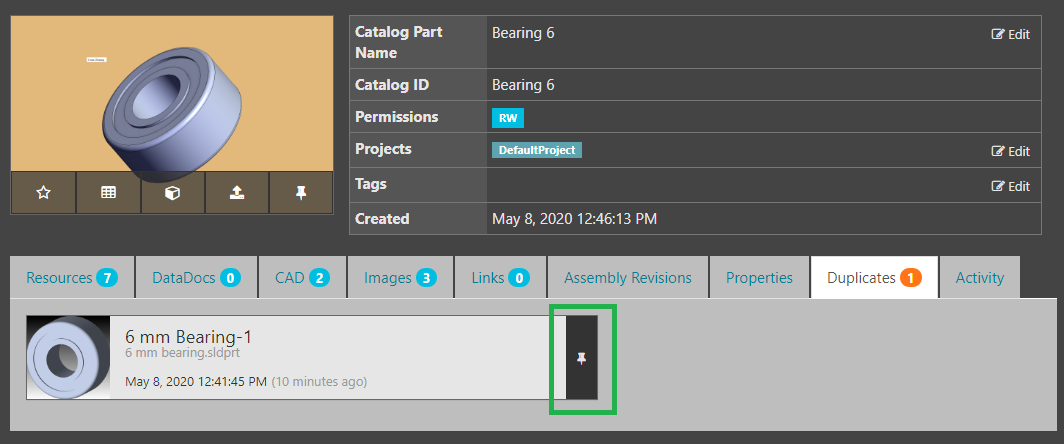
Task: Open the table grid icon below the preview
Action: 109,193
